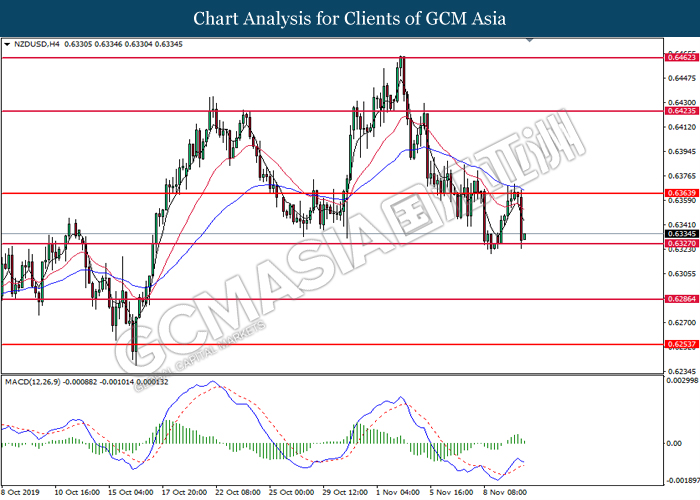This screenshot has height=500, width=700.
Task: Click the 0.64475 axis price tick
Action: click(x=682, y=79)
